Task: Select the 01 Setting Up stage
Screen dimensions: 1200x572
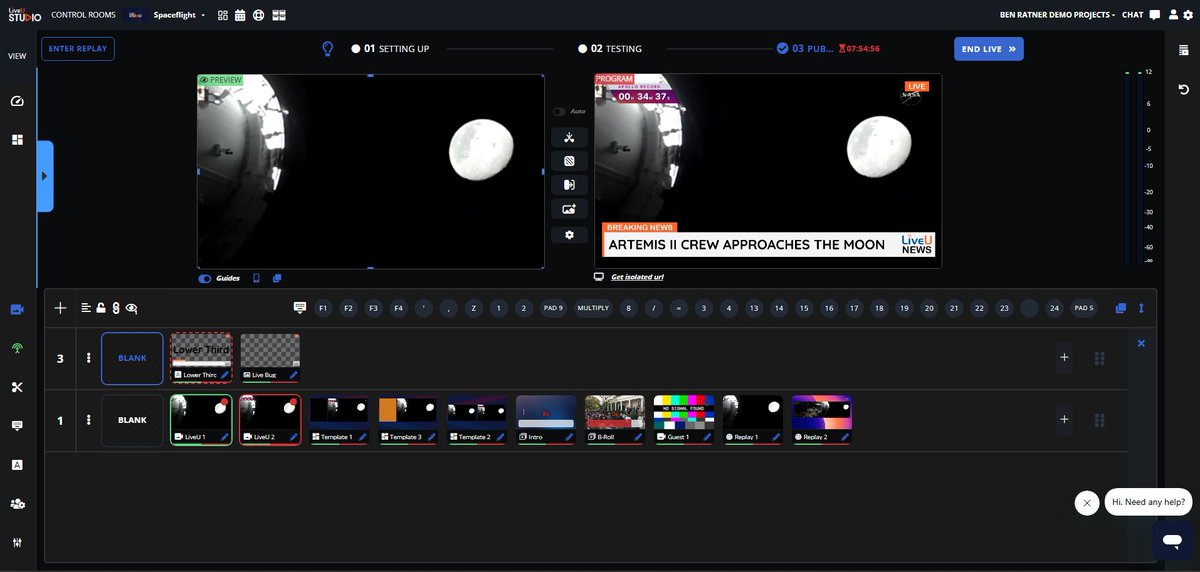Action: pos(390,48)
